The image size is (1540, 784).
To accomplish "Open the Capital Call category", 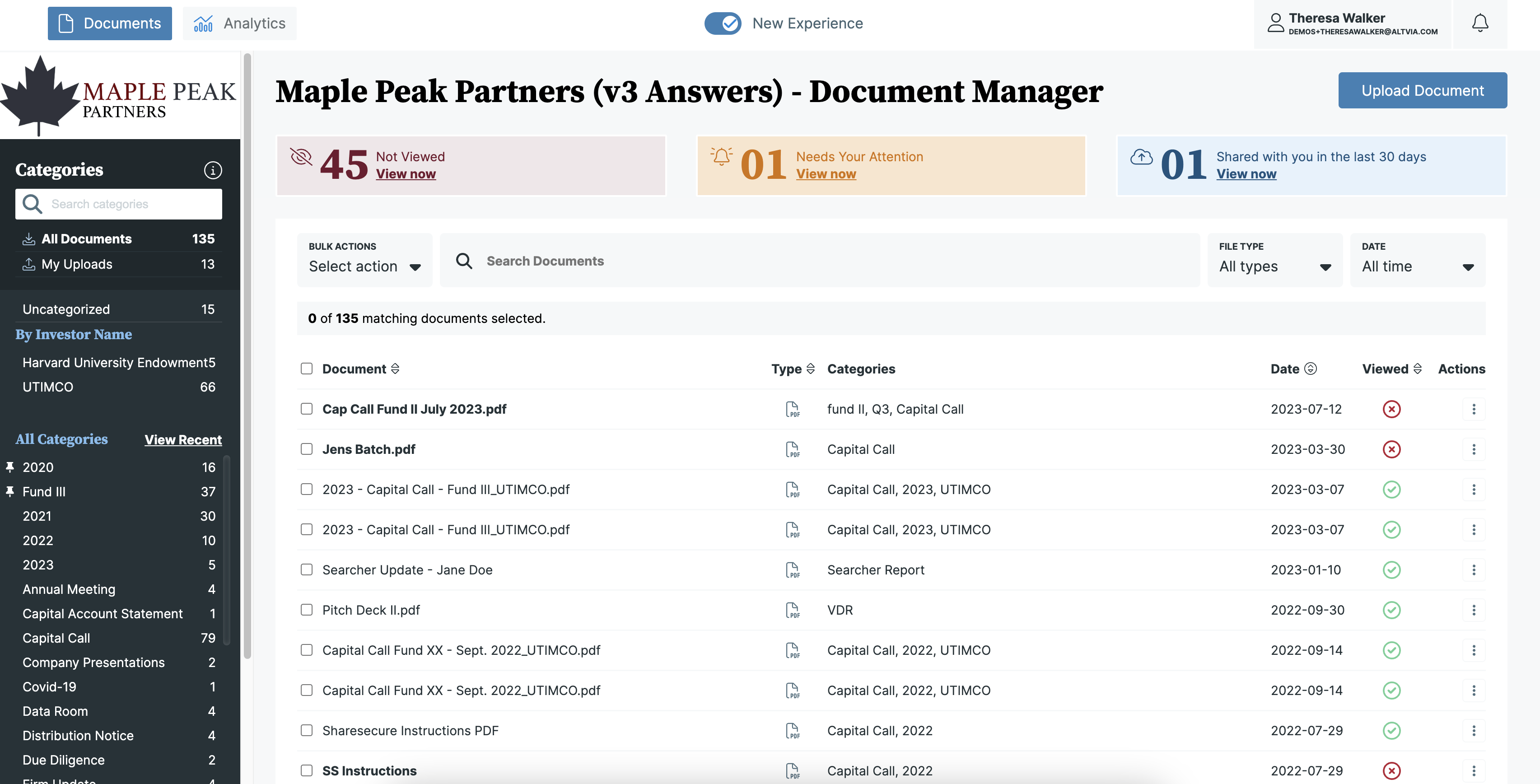I will tap(118, 638).
